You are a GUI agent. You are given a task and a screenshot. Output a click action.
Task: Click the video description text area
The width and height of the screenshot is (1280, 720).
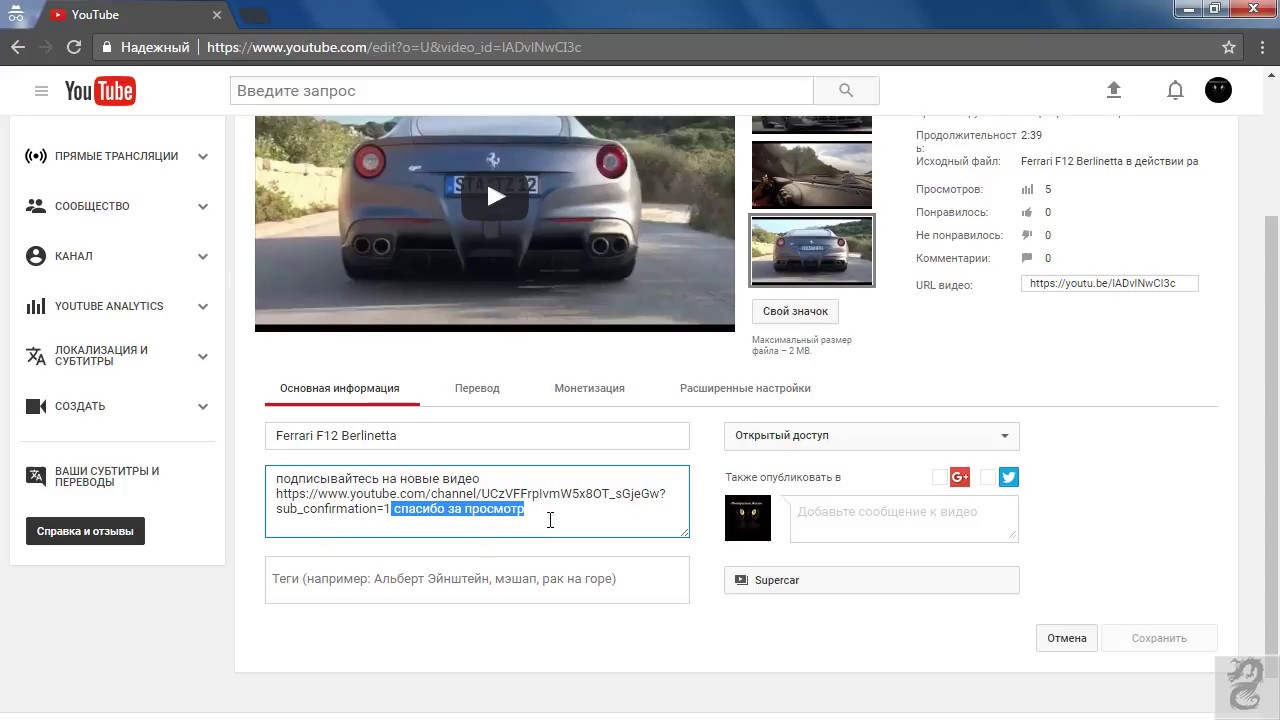pyautogui.click(x=477, y=501)
